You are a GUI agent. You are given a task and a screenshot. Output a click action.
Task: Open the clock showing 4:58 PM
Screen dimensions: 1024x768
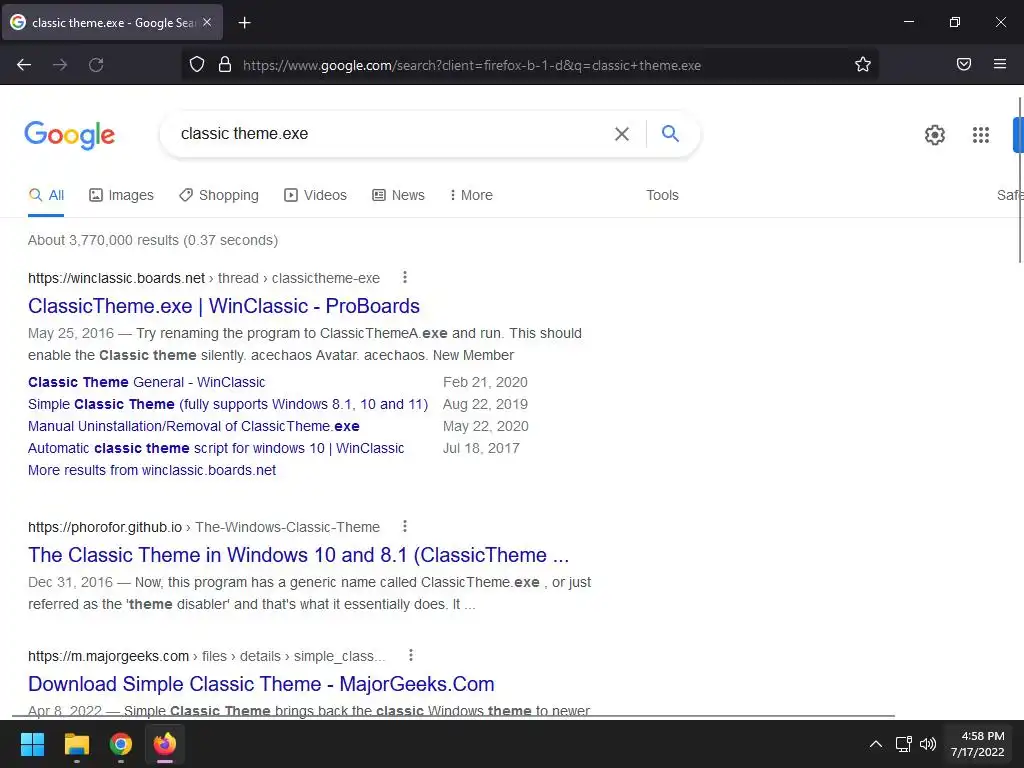pyautogui.click(x=978, y=744)
